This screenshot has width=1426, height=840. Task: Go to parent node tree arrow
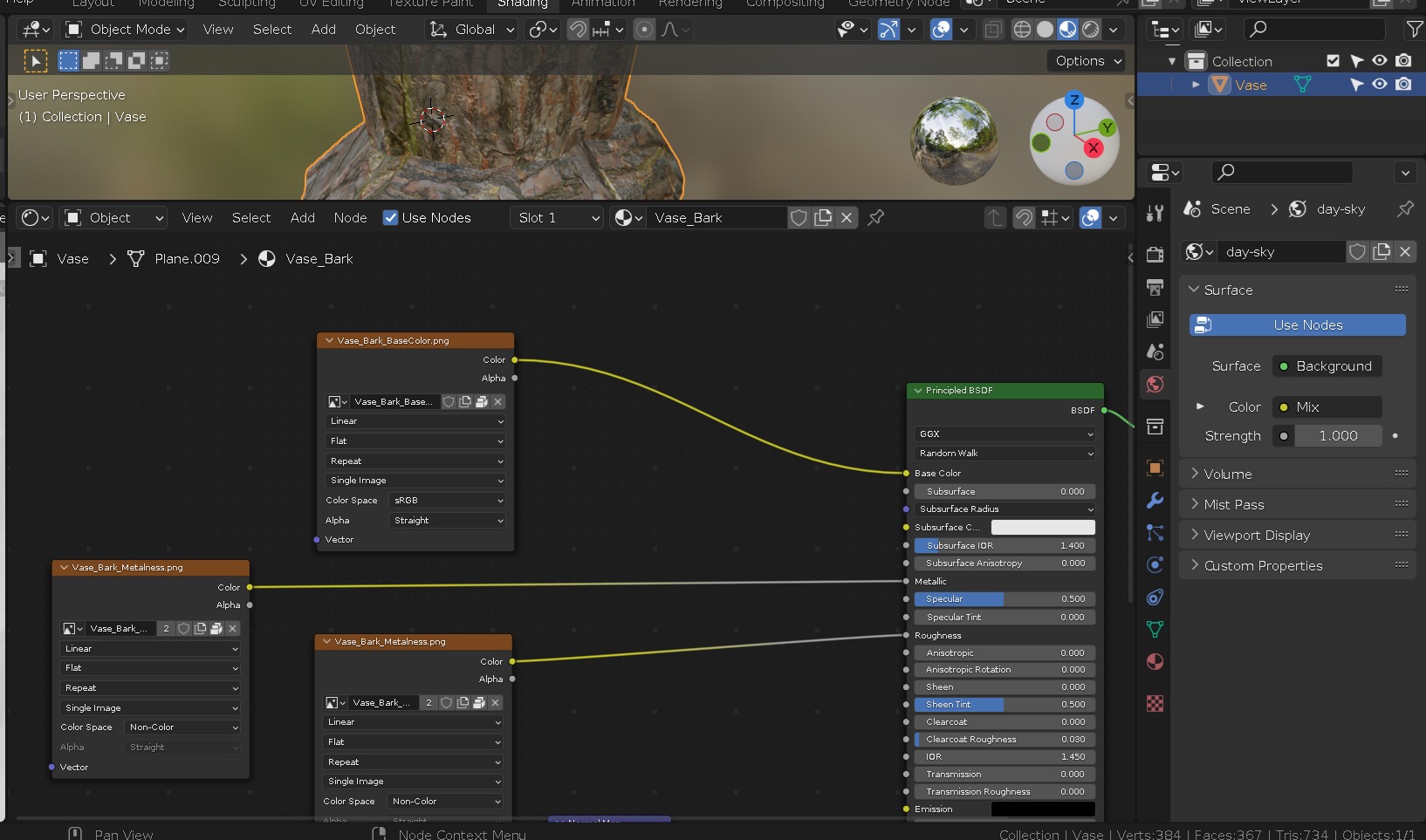click(x=995, y=217)
